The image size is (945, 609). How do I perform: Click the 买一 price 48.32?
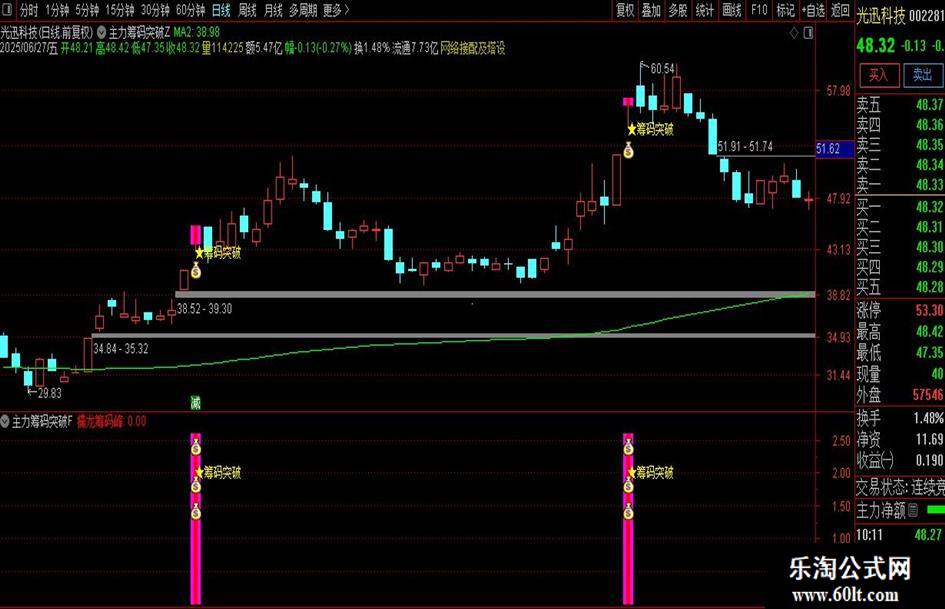[x=929, y=207]
